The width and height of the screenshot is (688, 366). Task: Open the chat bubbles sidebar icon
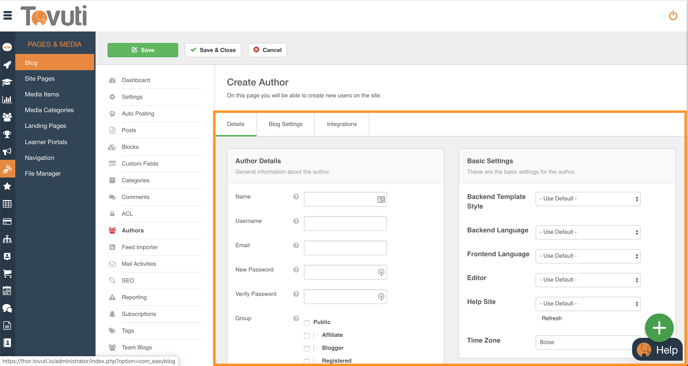coord(7,308)
